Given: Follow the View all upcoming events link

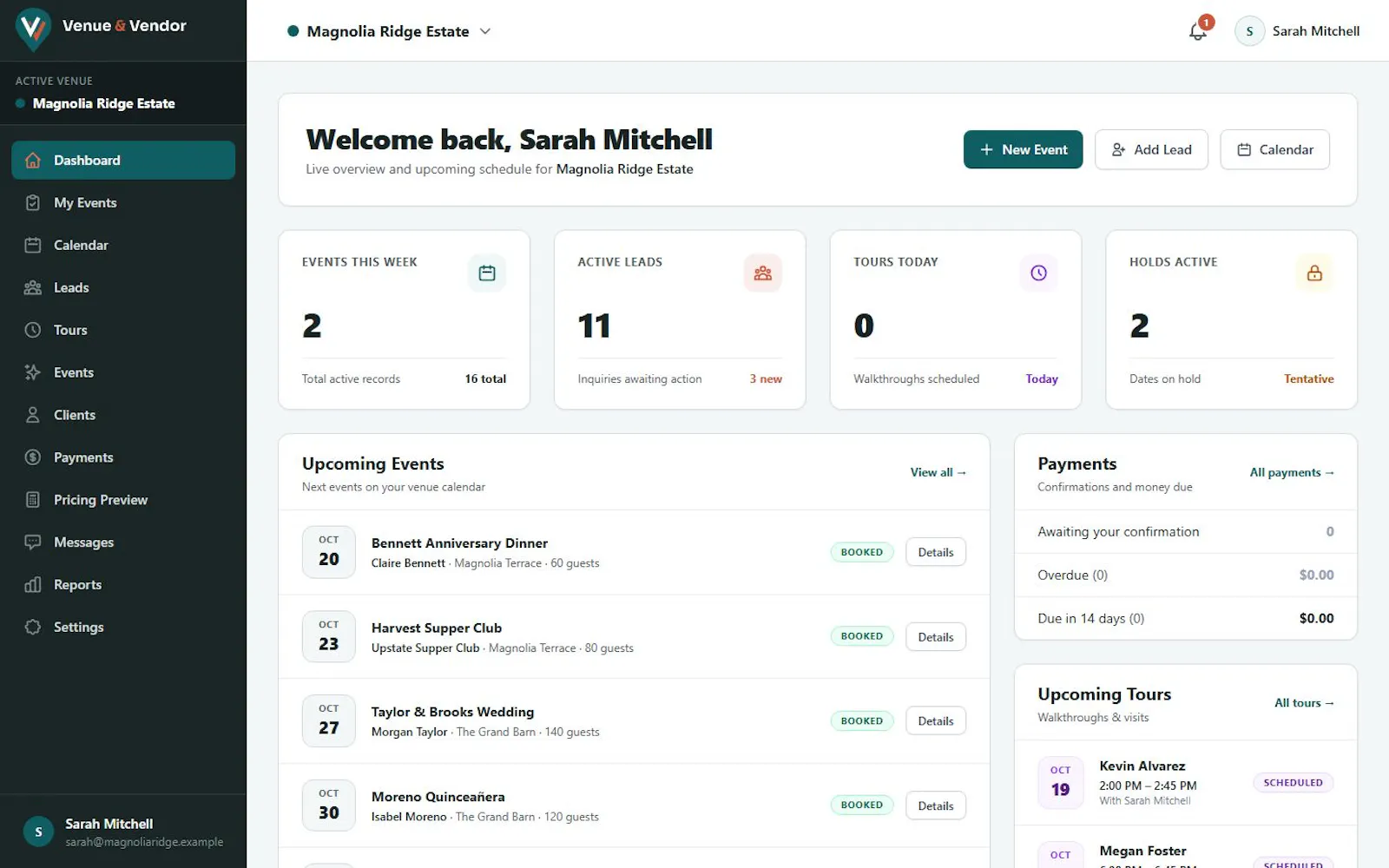Looking at the screenshot, I should 938,472.
